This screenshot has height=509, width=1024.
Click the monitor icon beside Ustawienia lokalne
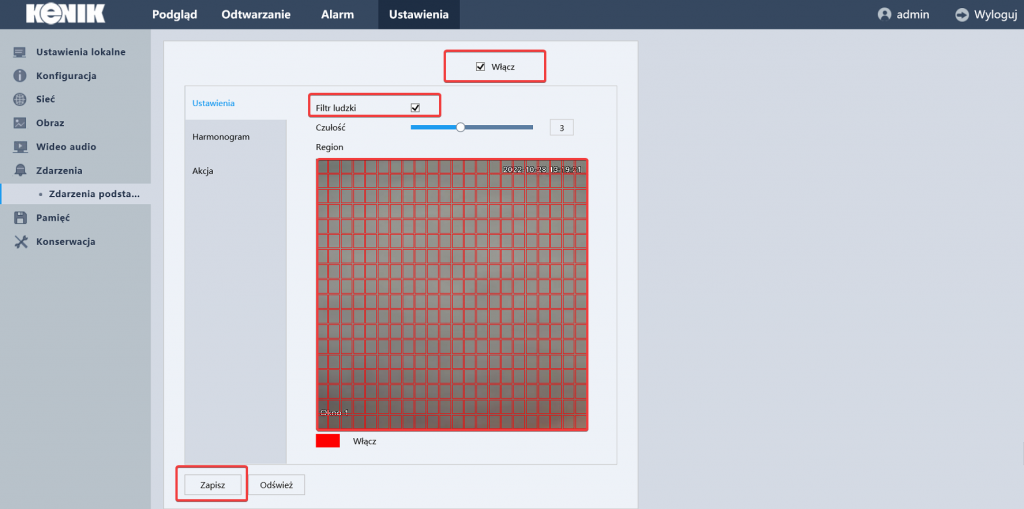pyautogui.click(x=19, y=52)
